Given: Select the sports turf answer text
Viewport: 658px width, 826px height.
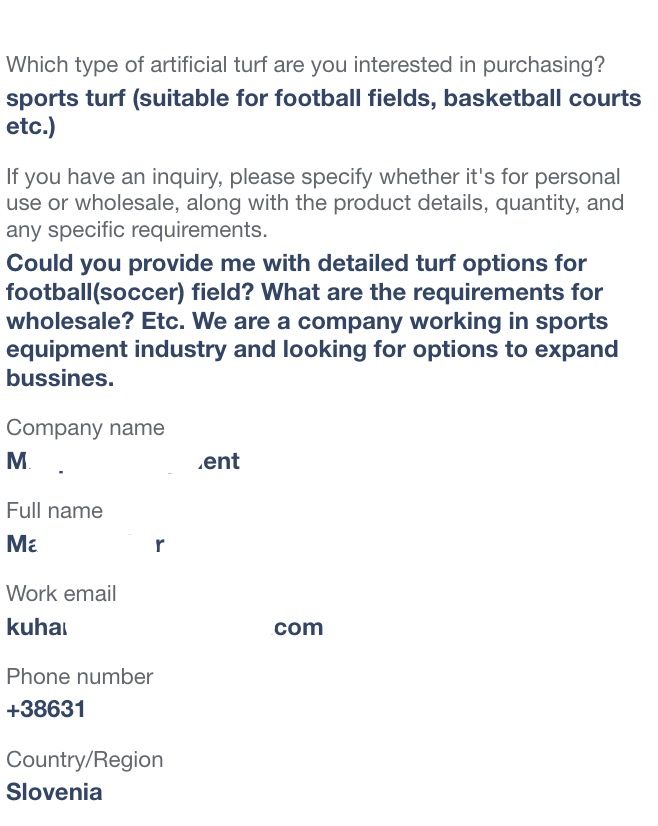Looking at the screenshot, I should [x=323, y=112].
